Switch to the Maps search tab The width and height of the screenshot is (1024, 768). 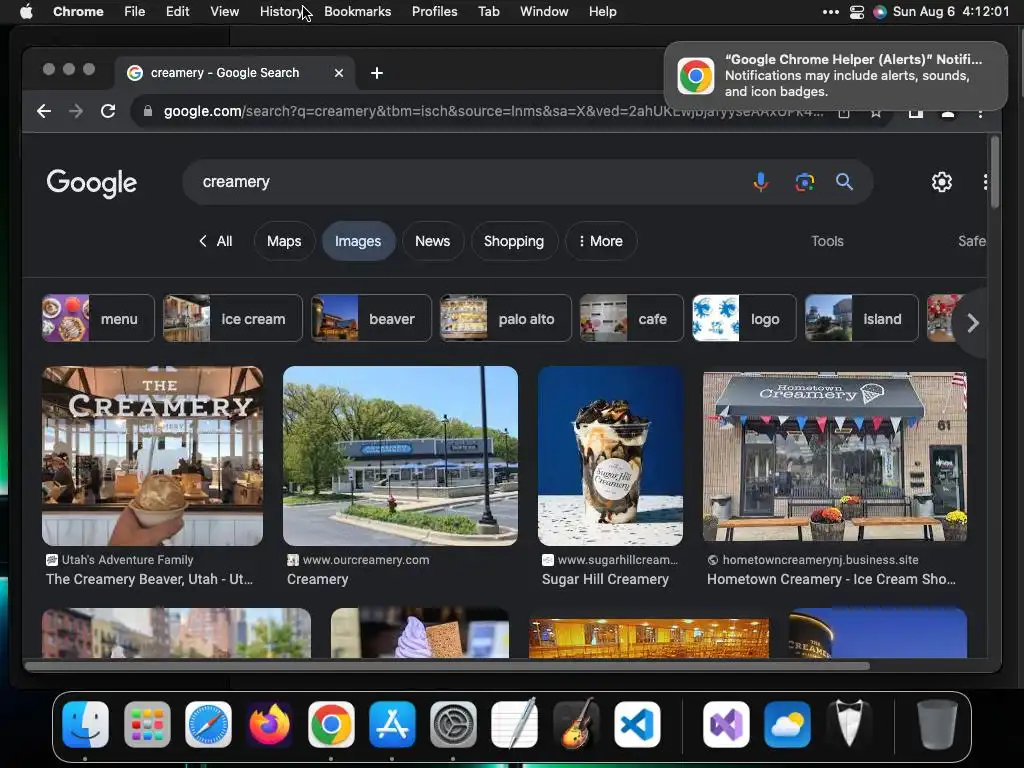[x=284, y=241]
